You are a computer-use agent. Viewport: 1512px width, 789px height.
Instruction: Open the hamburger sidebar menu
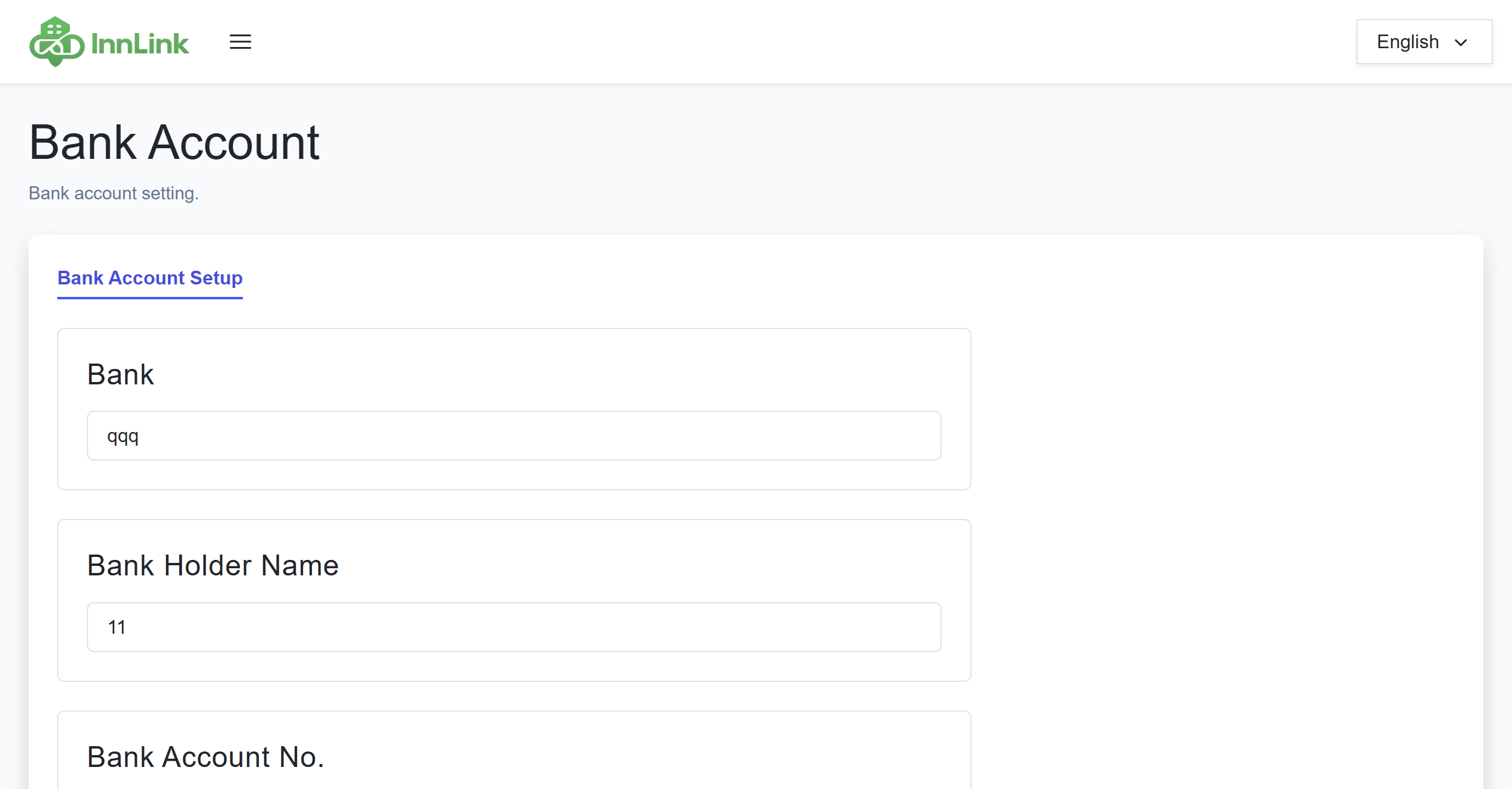click(240, 42)
